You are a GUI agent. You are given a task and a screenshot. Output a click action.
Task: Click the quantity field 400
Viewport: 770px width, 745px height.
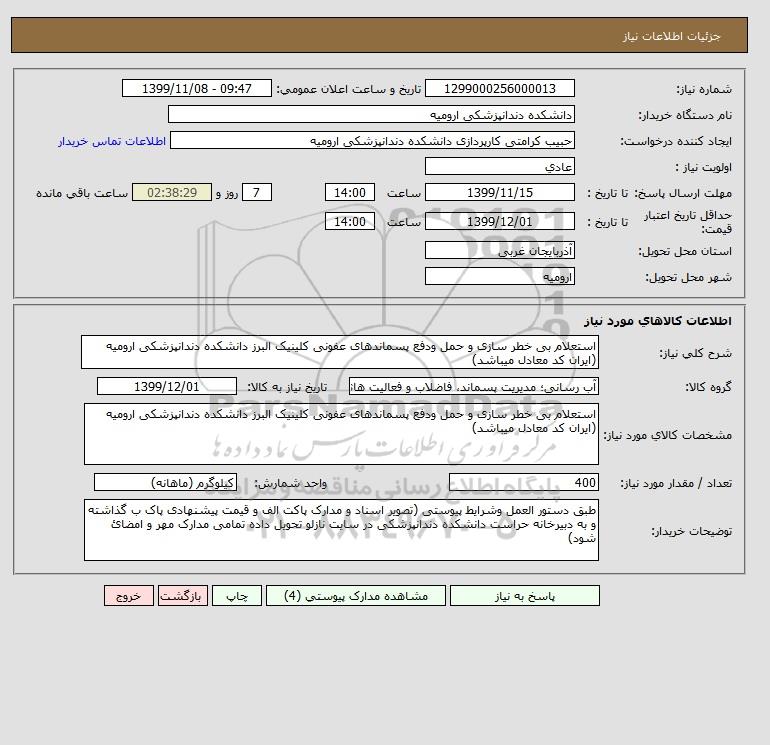(524, 483)
